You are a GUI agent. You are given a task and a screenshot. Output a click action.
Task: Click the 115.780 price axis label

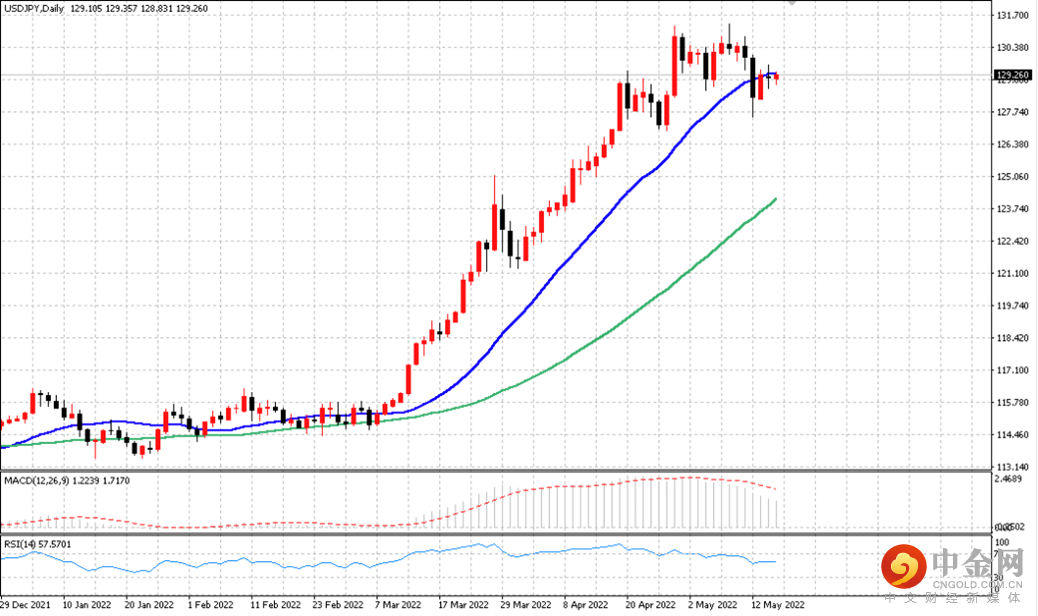pyautogui.click(x=1013, y=402)
